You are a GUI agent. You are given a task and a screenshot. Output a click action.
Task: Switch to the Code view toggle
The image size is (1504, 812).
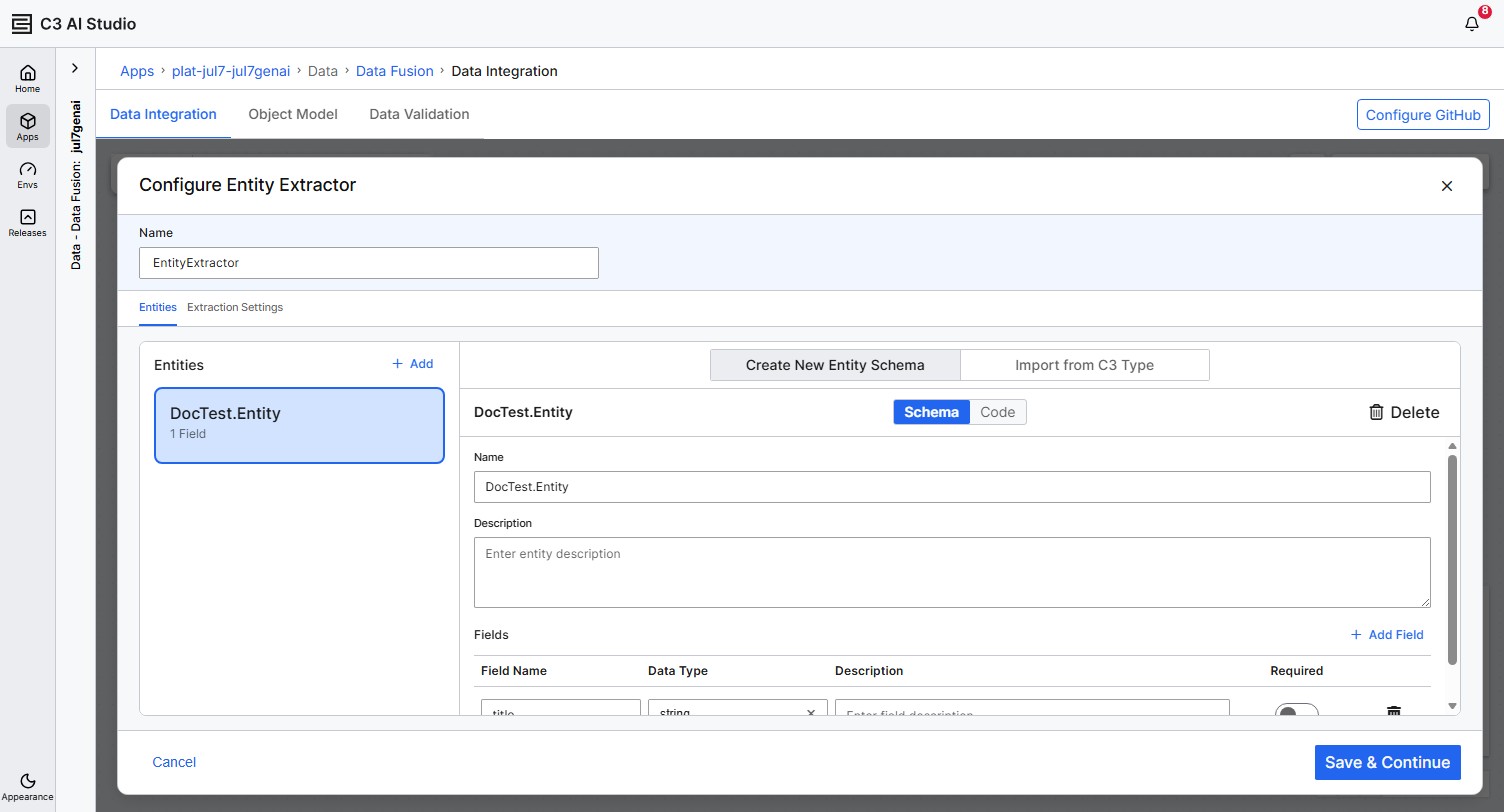click(x=998, y=412)
